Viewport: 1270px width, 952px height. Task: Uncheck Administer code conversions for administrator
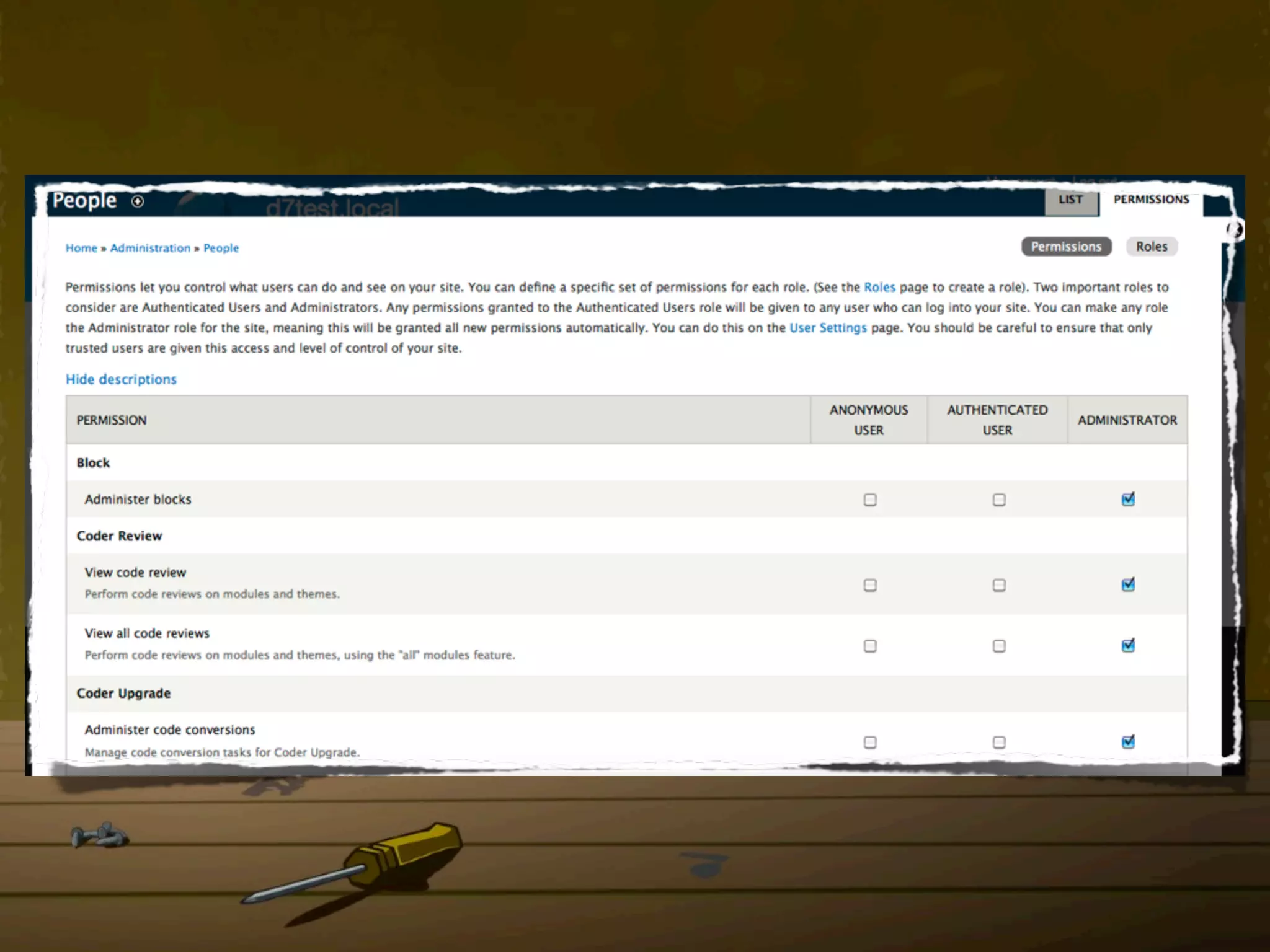pos(1128,742)
